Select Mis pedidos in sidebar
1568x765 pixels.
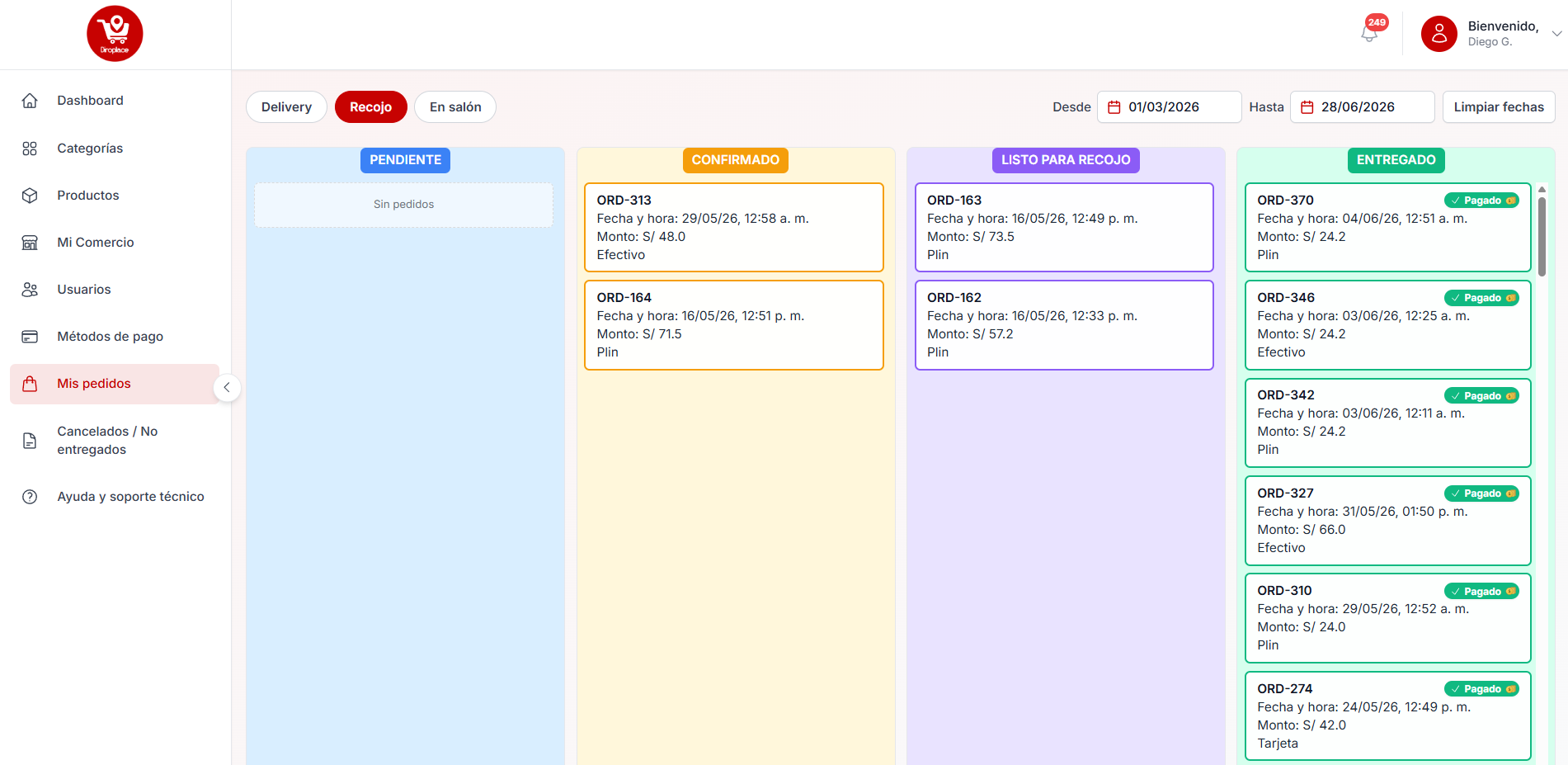click(115, 384)
